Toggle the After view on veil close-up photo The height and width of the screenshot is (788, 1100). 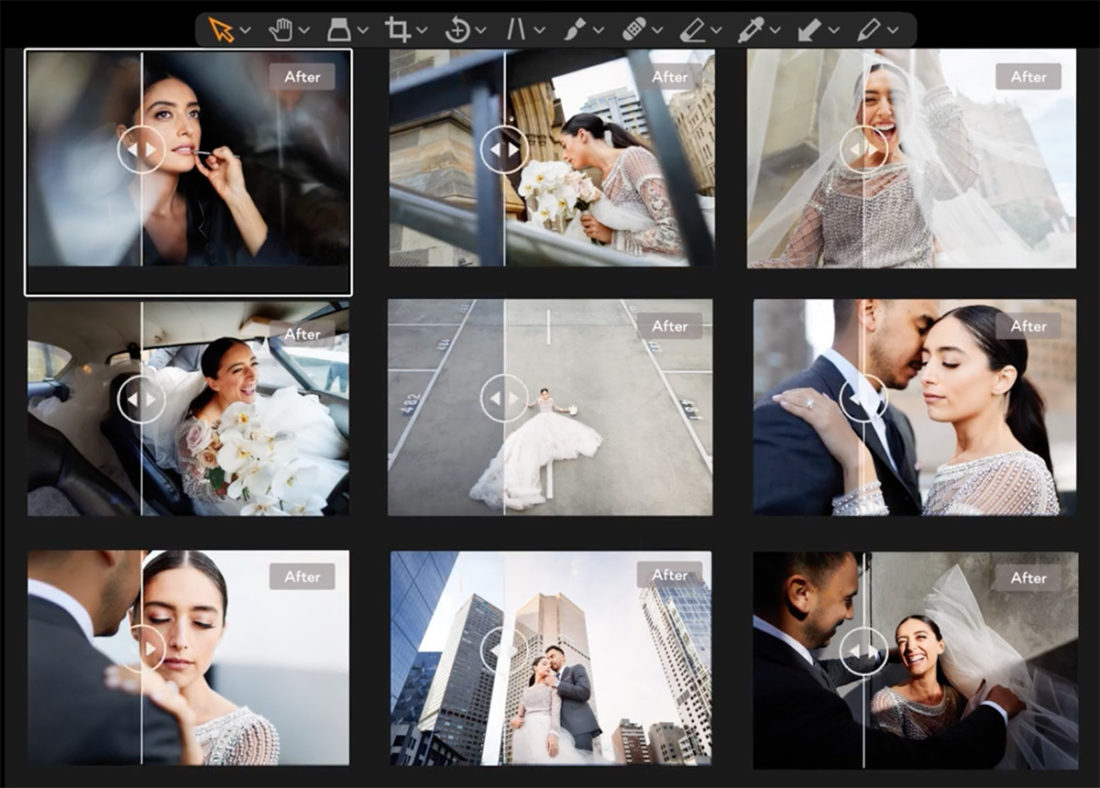[x=1028, y=76]
